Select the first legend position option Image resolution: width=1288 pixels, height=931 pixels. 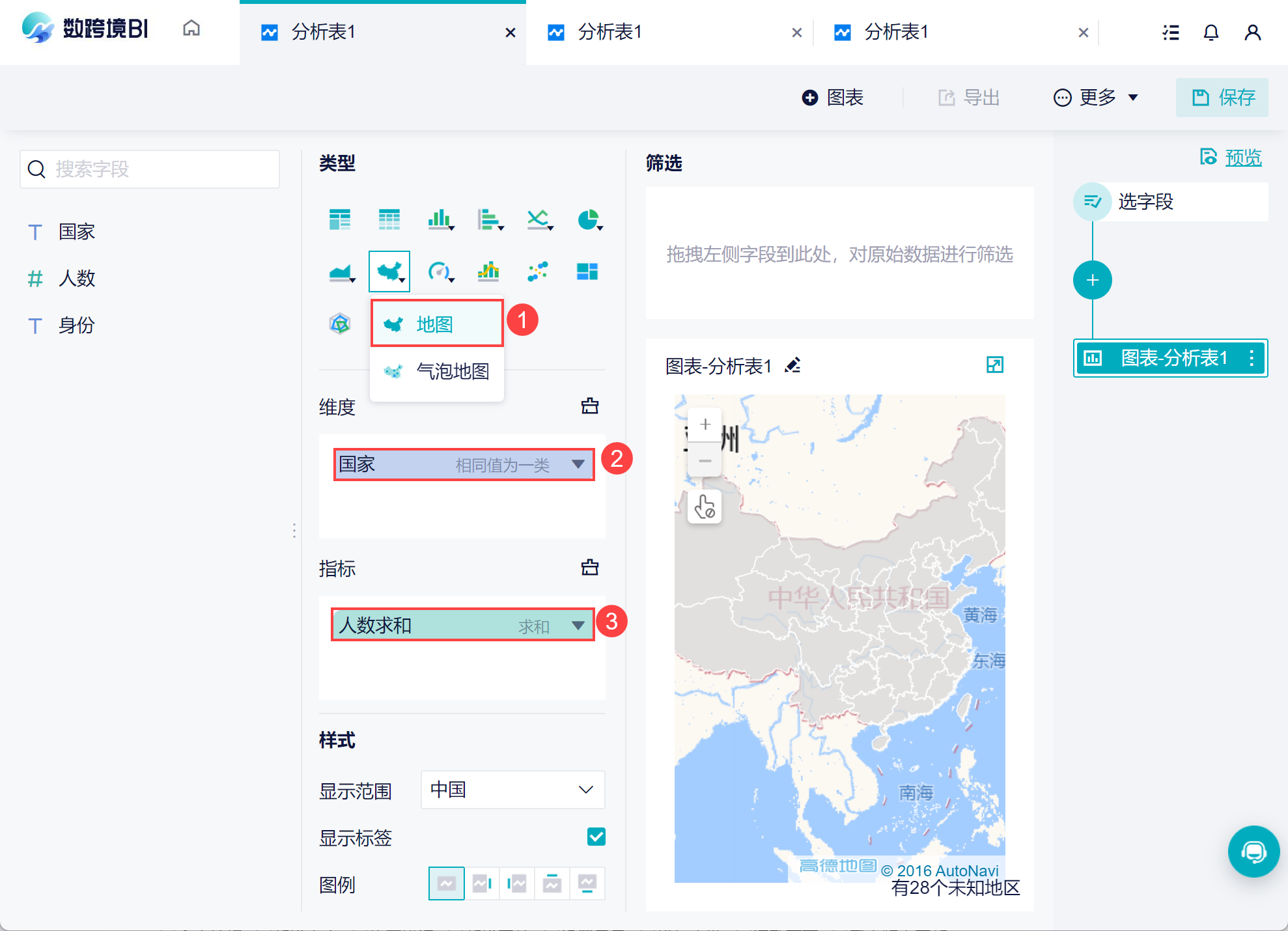coord(447,883)
